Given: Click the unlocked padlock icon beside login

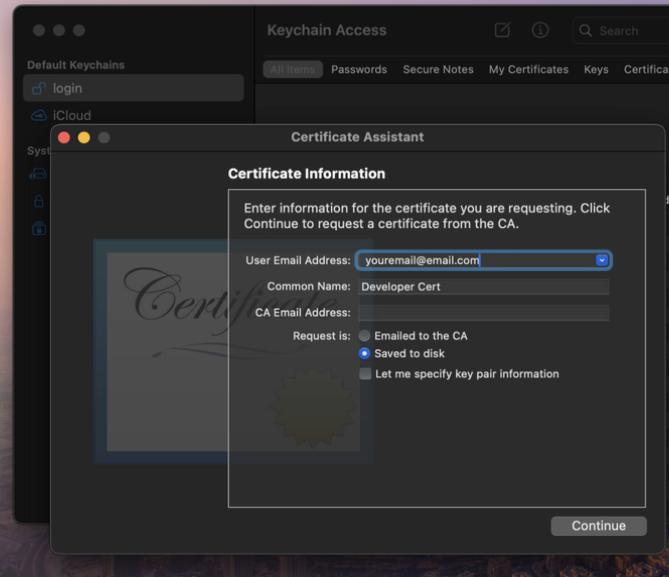Looking at the screenshot, I should pos(39,88).
